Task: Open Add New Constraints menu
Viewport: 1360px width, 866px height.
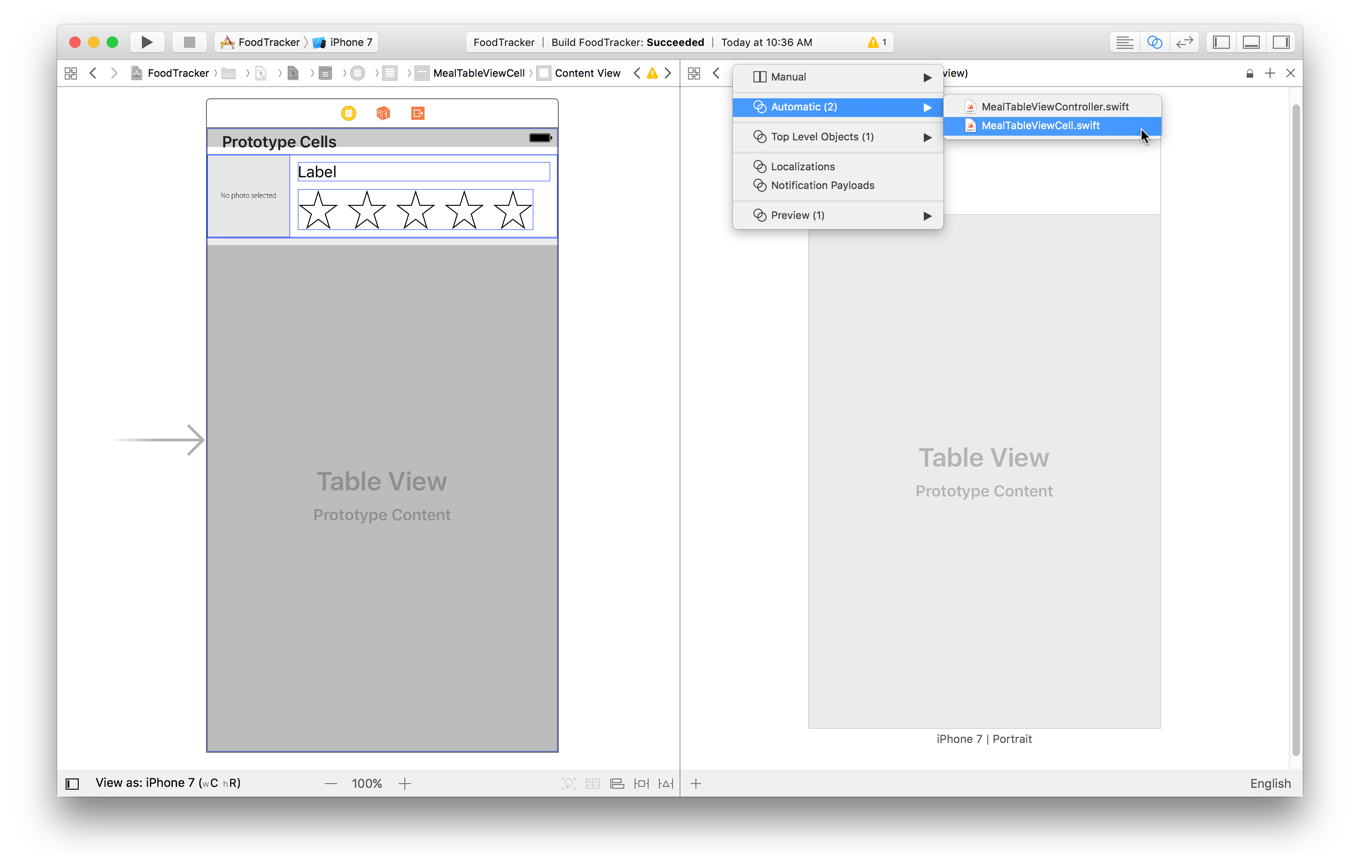Action: (x=642, y=784)
